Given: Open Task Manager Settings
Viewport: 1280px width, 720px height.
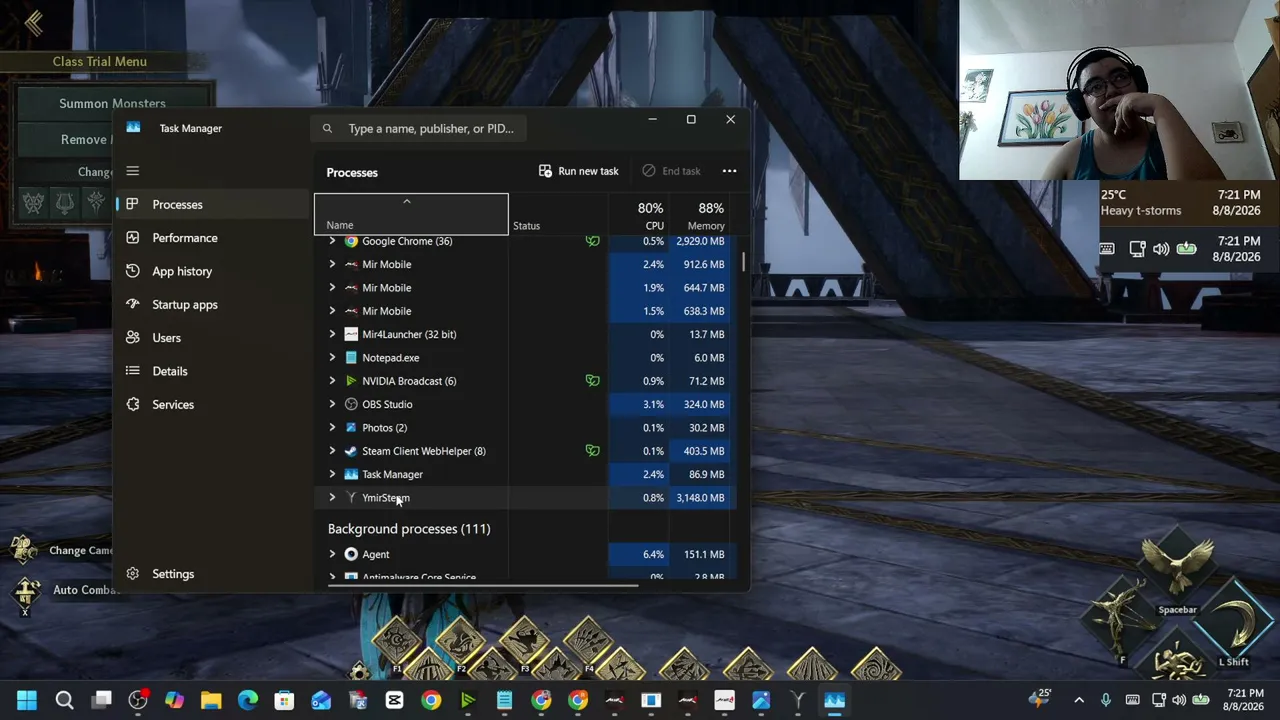Looking at the screenshot, I should coord(212,574).
